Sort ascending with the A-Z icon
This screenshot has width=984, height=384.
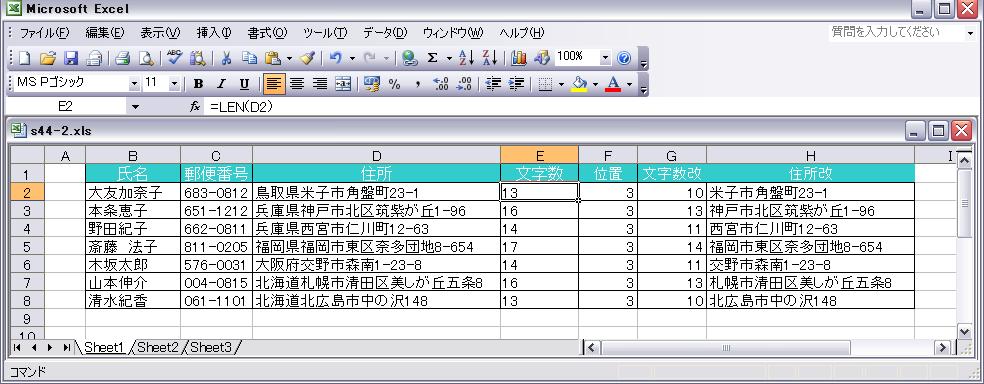pos(466,58)
